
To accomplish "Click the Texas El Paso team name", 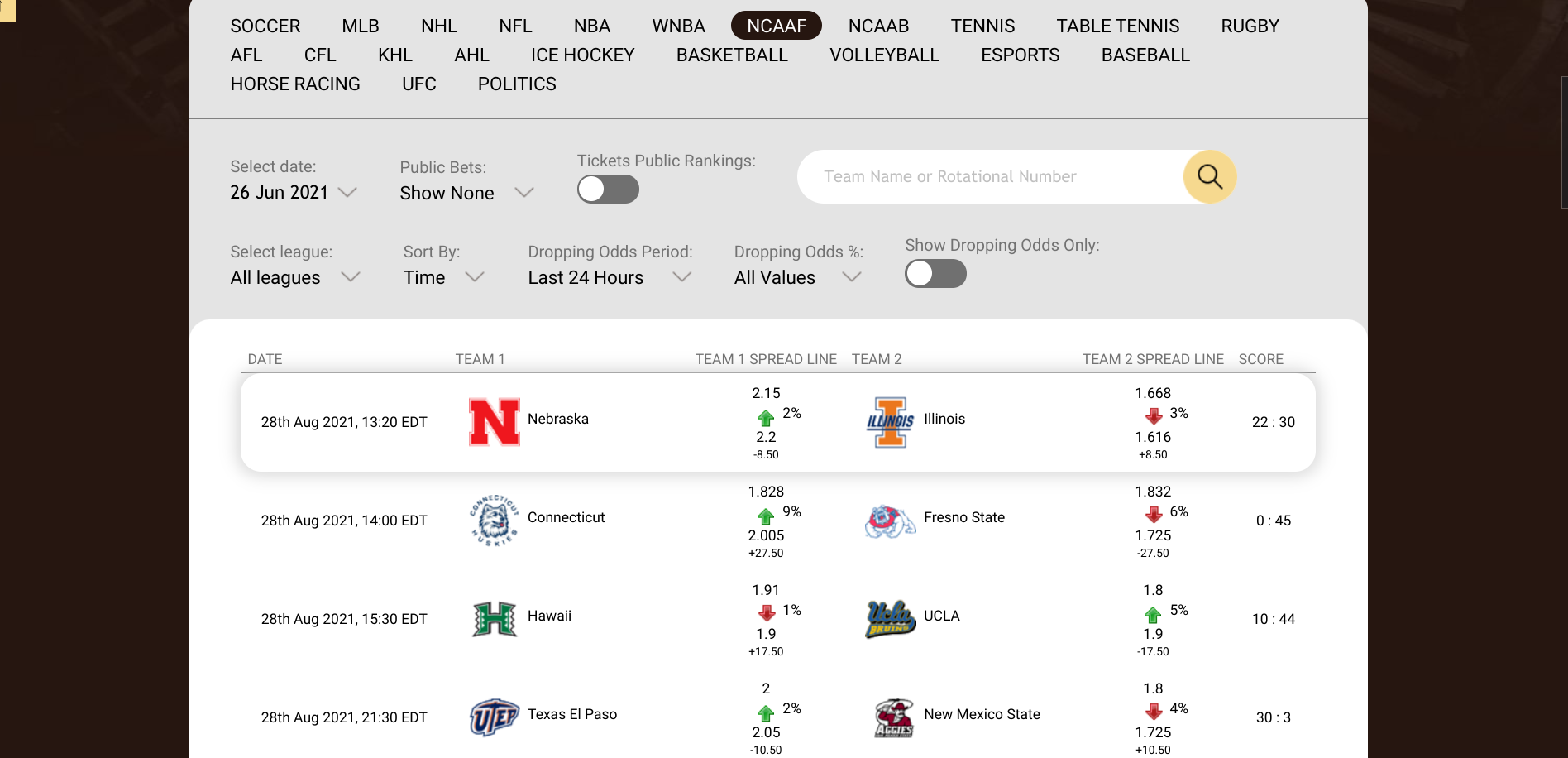I will coord(572,714).
